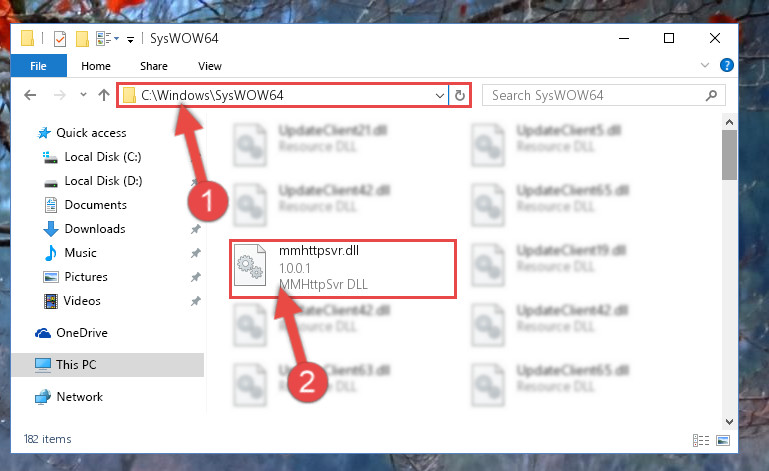Open the Help question mark icon

[x=726, y=65]
